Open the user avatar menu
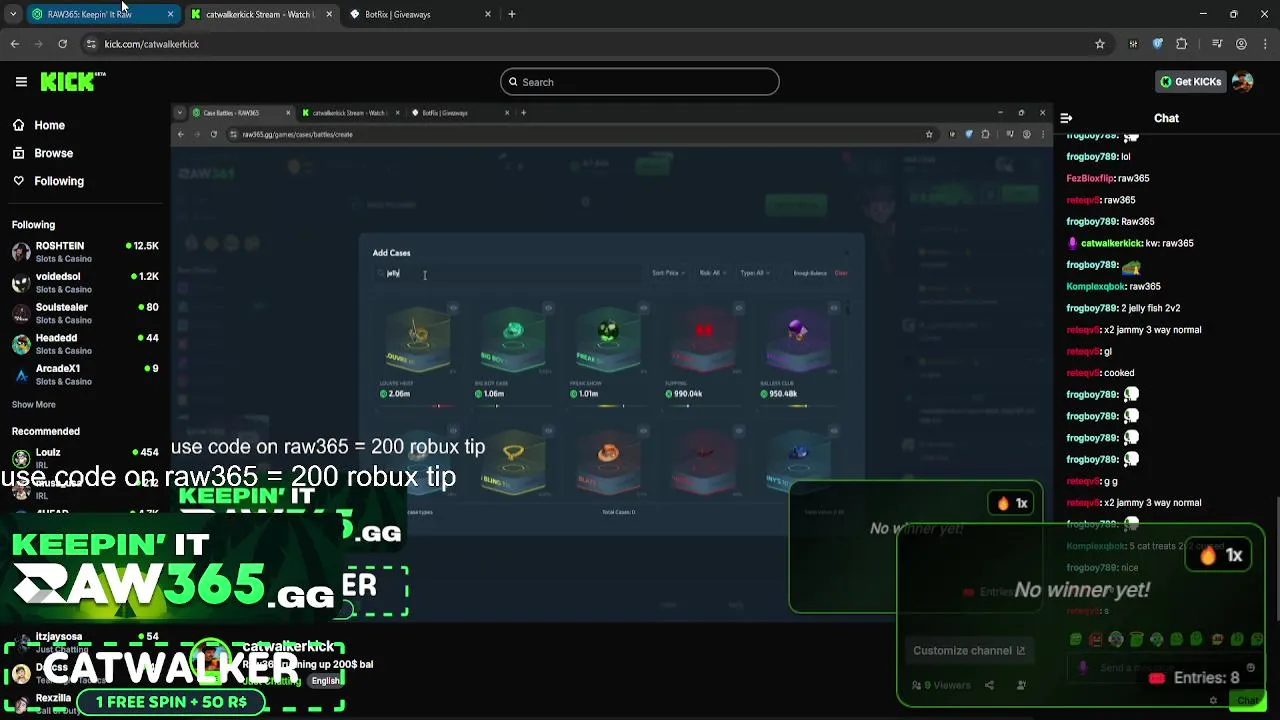 (x=1243, y=82)
